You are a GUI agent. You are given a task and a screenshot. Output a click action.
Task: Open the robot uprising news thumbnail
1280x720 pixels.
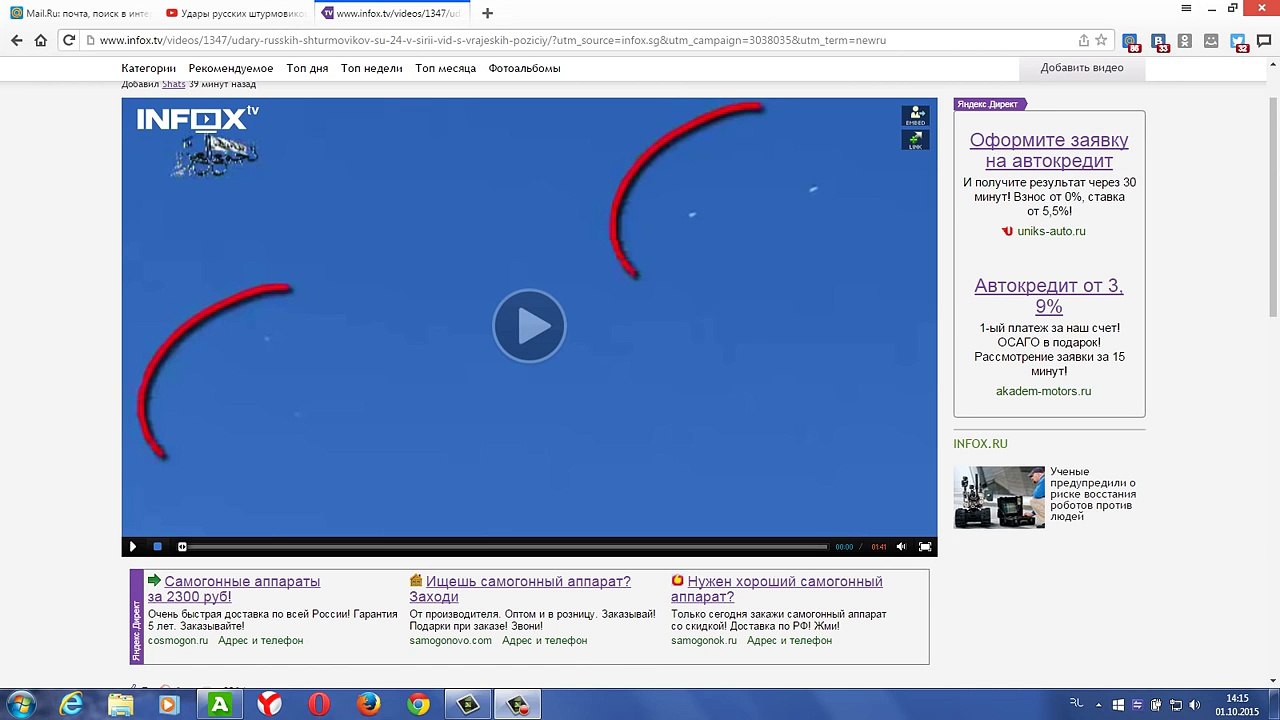coord(999,497)
